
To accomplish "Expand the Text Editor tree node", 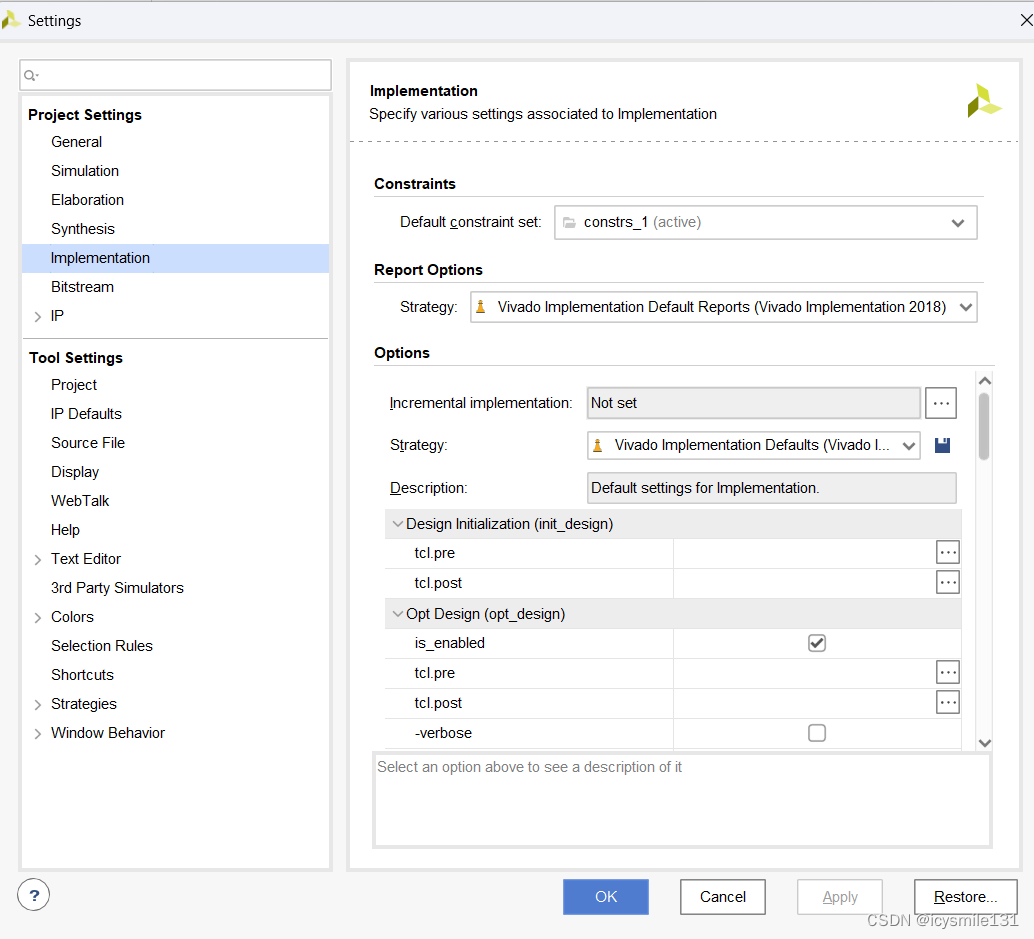I will tap(38, 559).
